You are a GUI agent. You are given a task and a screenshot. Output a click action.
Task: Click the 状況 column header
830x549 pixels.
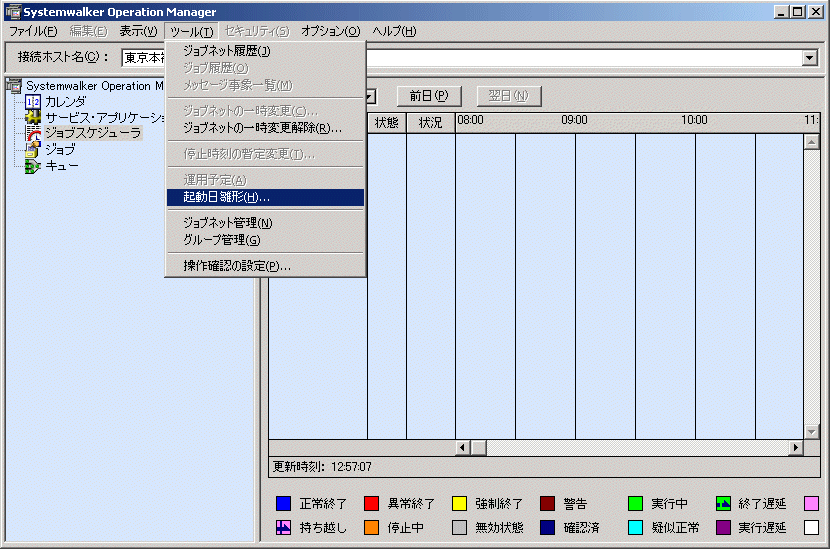[430, 123]
